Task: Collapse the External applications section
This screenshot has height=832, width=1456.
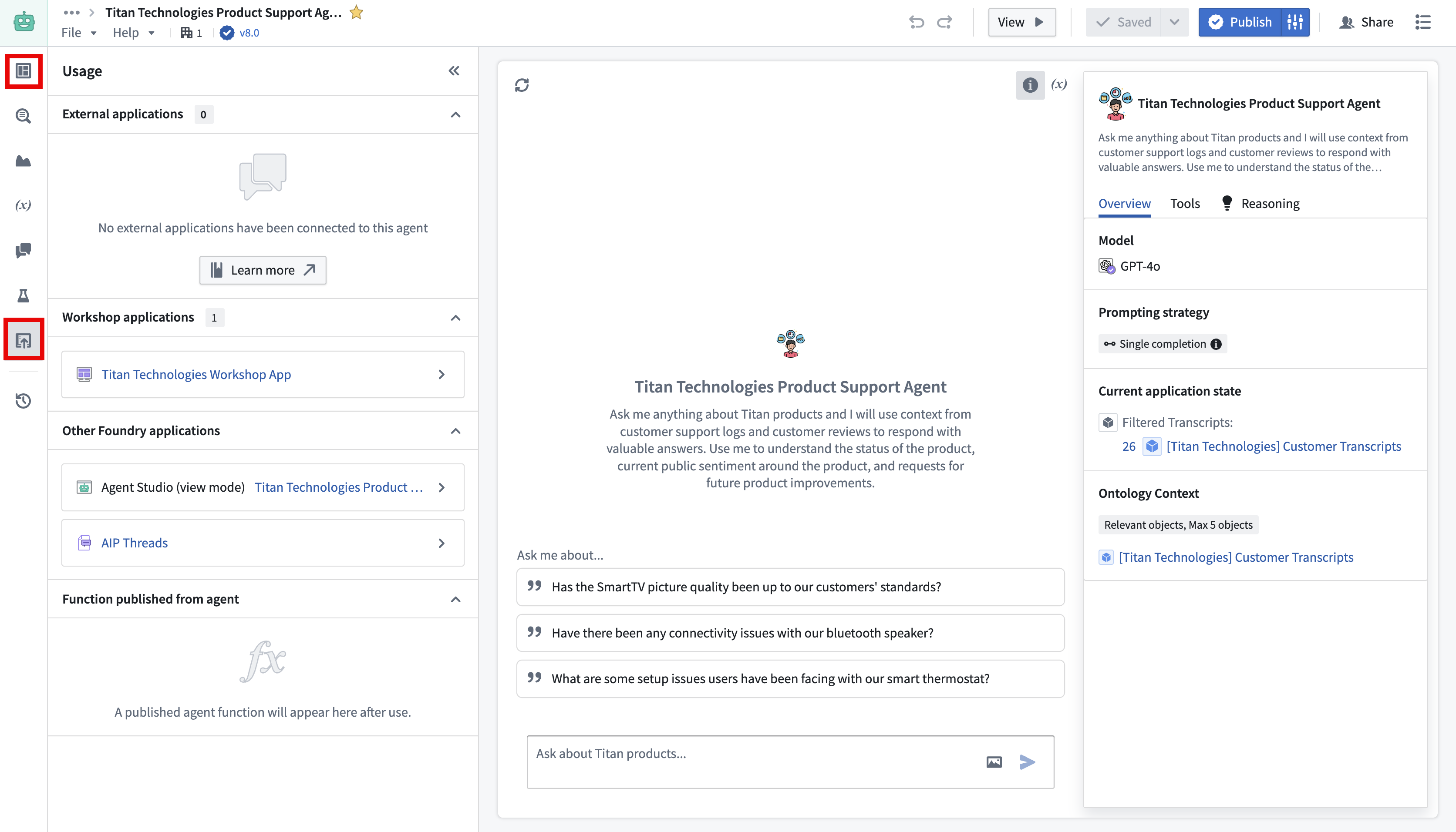Action: pos(455,114)
